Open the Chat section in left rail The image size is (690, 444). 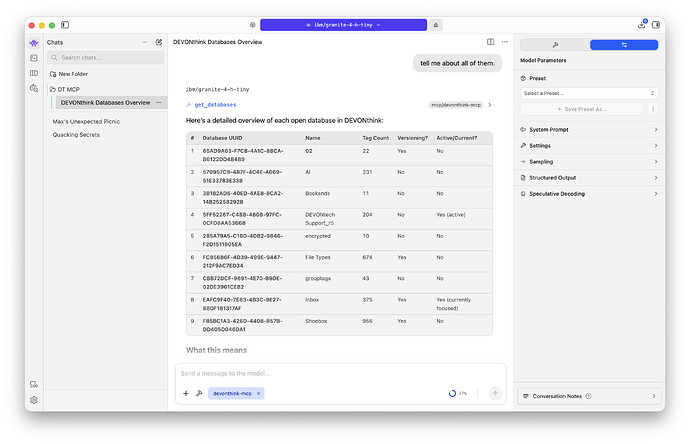tap(34, 43)
